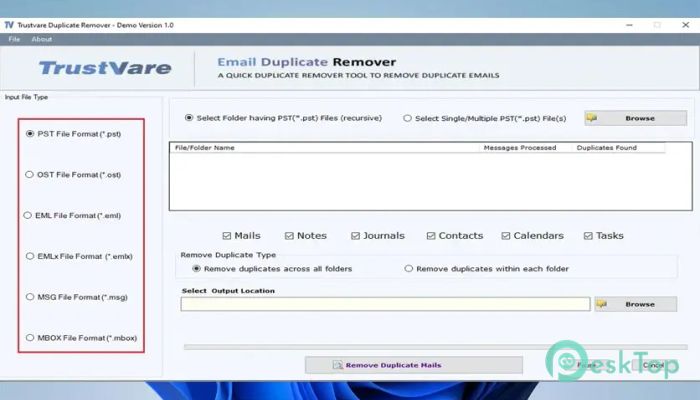Viewport: 700px width, 400px height.
Task: Uncheck the Tasks checkbox
Action: (x=588, y=236)
